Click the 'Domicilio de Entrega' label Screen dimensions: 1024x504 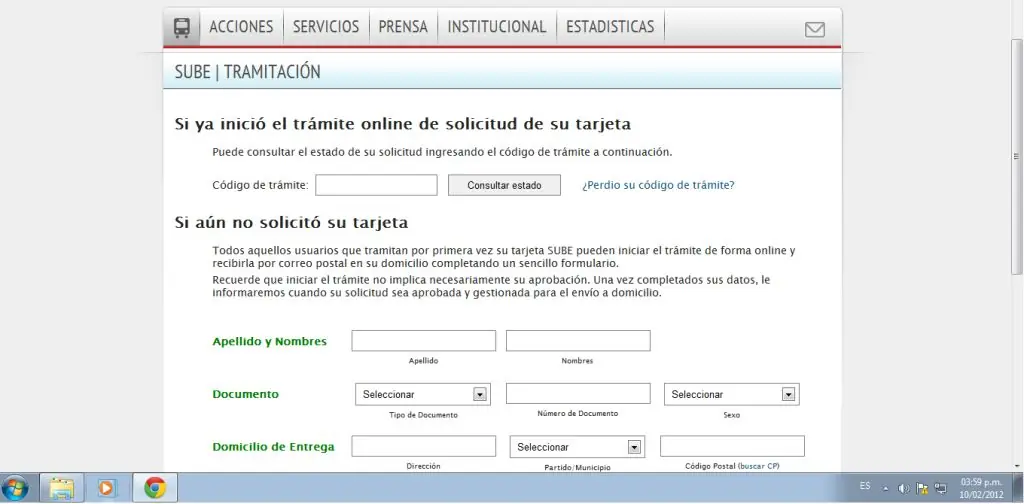coord(274,447)
